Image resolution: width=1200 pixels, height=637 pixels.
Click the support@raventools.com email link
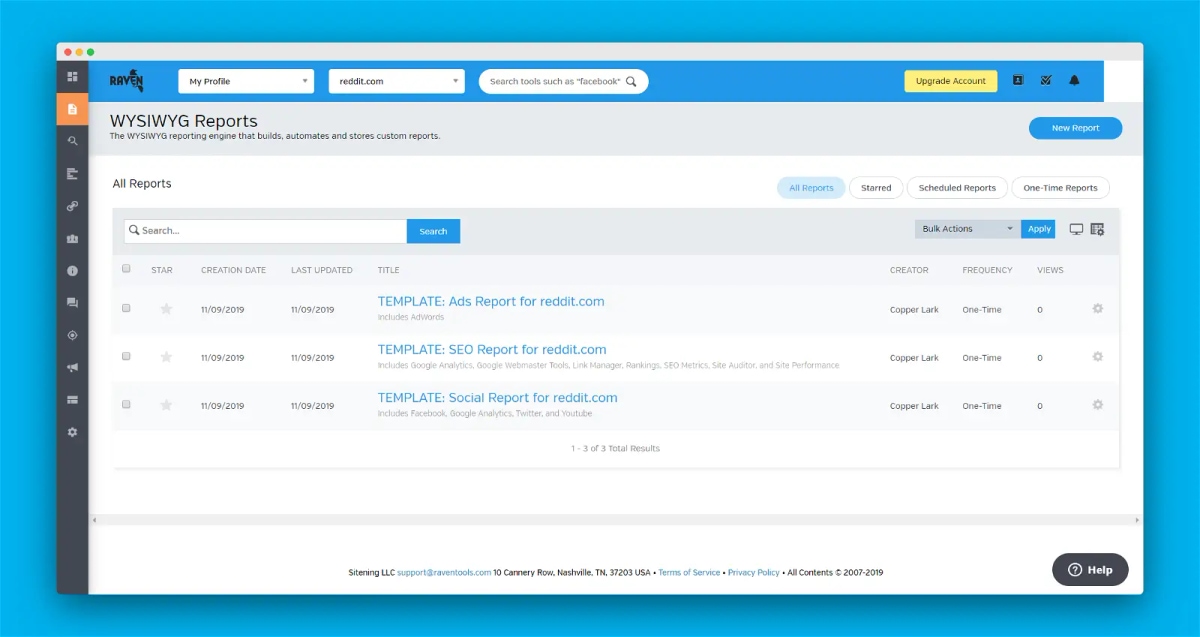click(444, 573)
